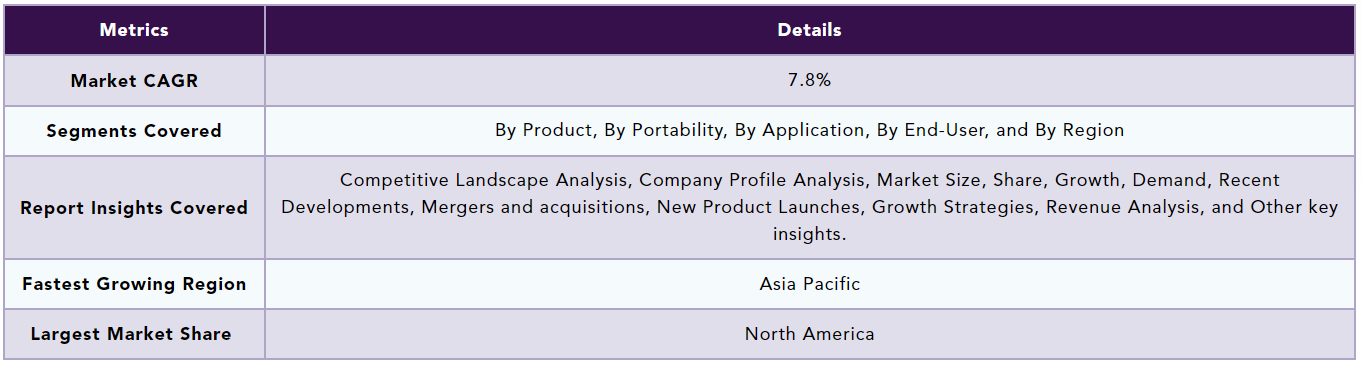Click the word insights on last line
This screenshot has width=1361, height=368.
(809, 234)
